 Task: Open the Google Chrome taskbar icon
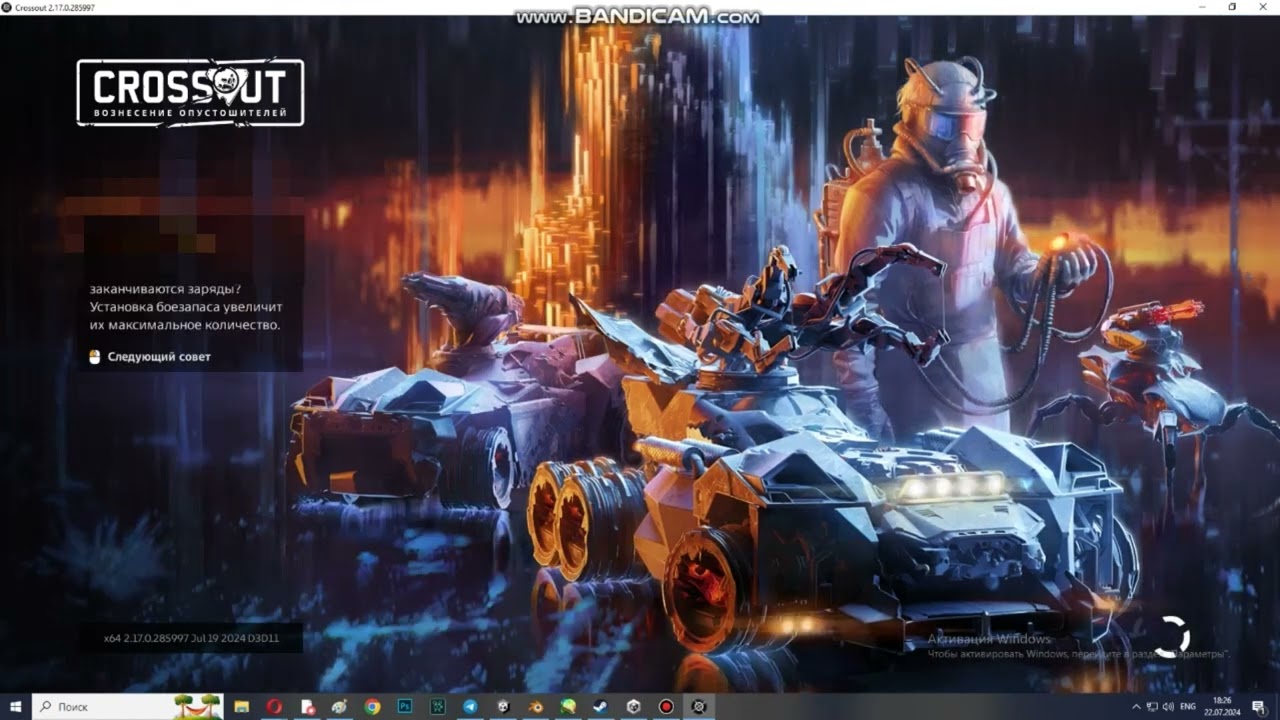(372, 706)
